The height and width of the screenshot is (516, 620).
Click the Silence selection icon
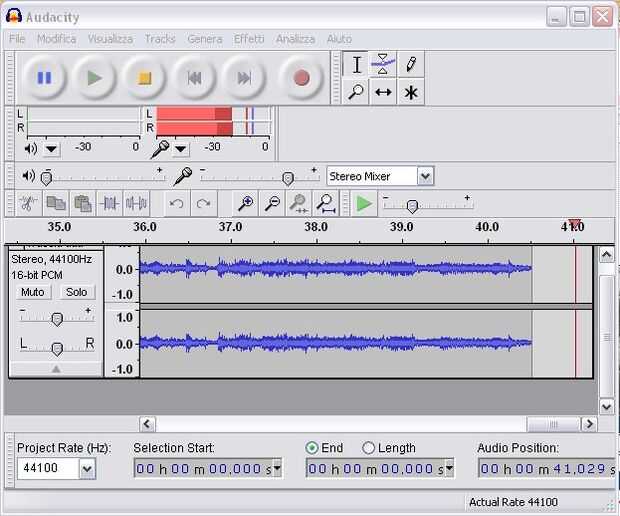point(136,204)
